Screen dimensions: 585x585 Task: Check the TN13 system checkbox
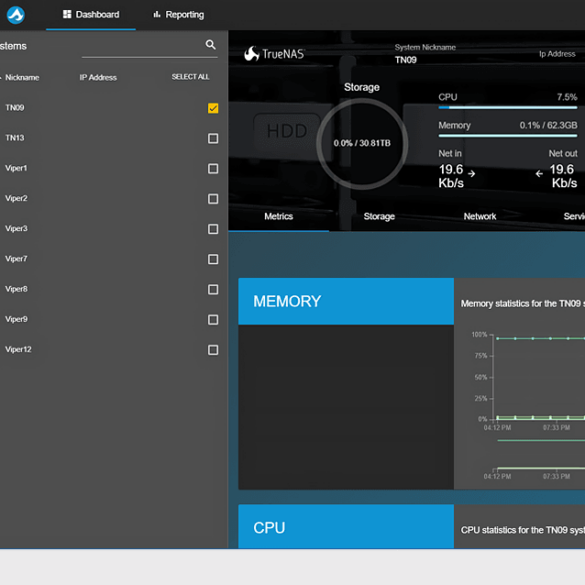tap(213, 138)
